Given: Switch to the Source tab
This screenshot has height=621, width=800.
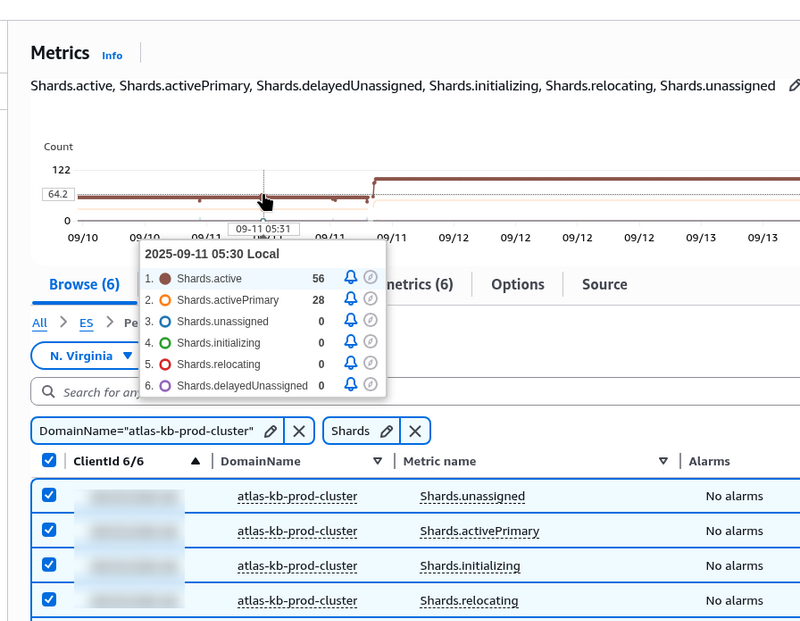Looking at the screenshot, I should point(604,284).
